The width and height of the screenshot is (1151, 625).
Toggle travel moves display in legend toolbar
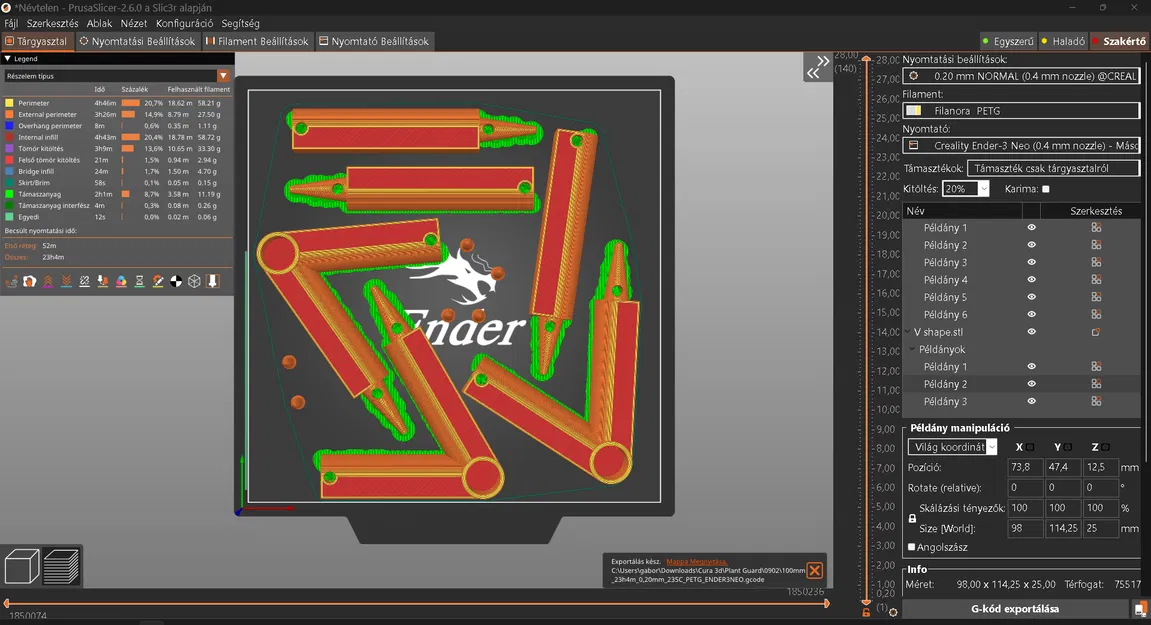11,281
